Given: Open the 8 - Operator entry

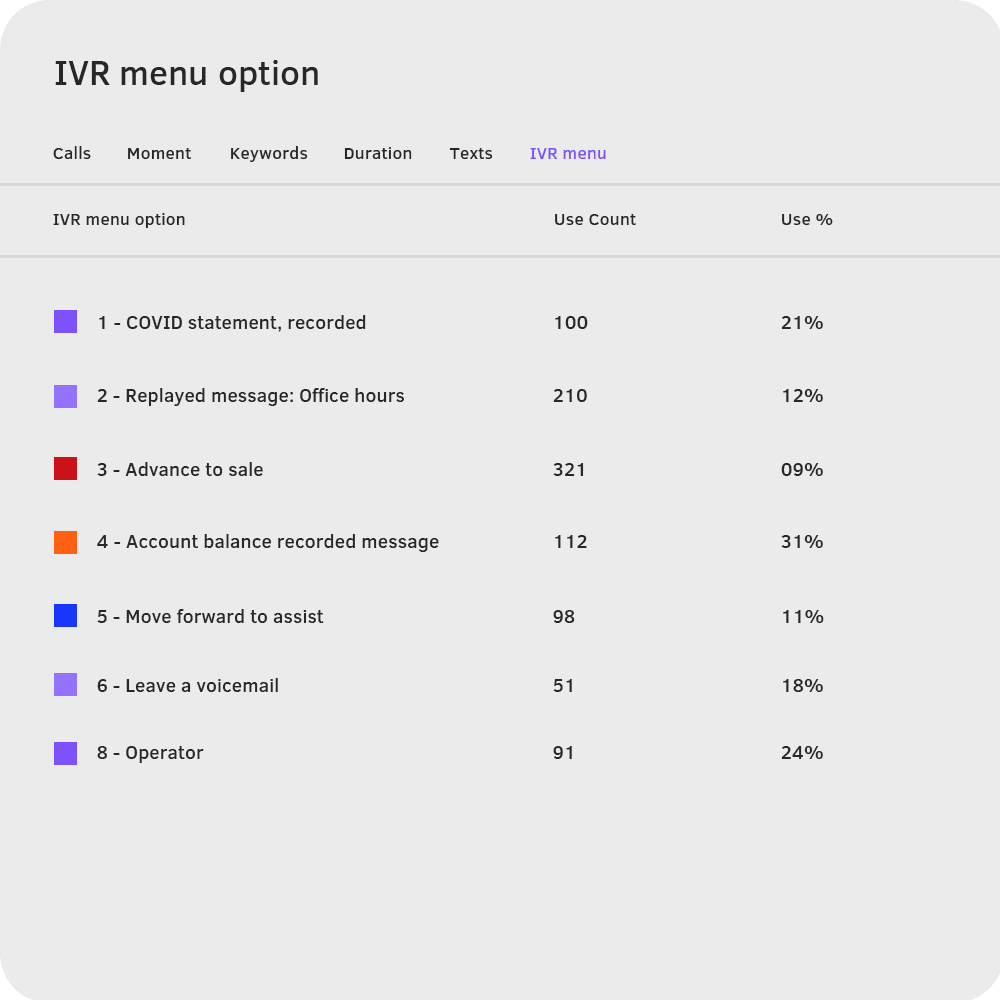Looking at the screenshot, I should coord(150,752).
